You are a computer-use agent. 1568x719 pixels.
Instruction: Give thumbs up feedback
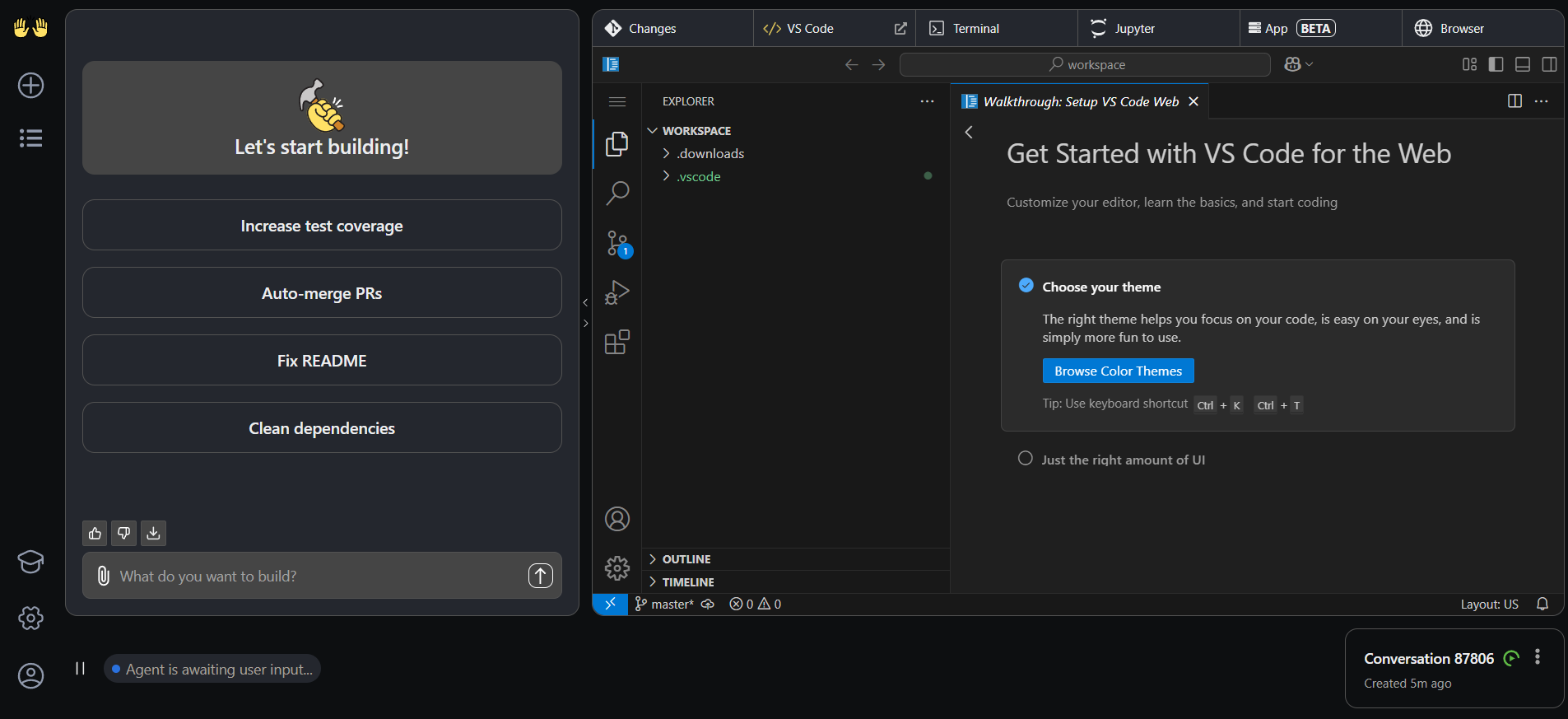(x=95, y=534)
